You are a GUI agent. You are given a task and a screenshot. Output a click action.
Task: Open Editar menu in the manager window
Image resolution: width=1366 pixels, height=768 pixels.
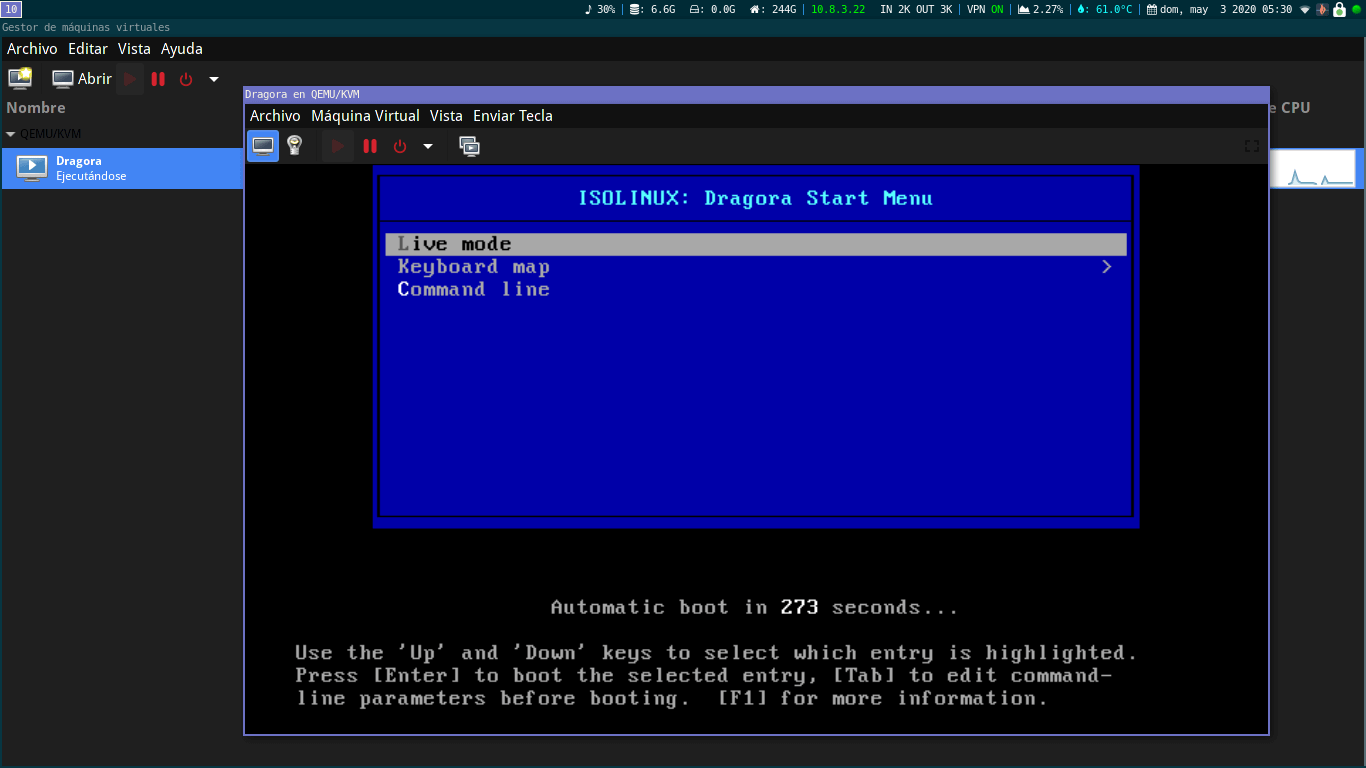88,48
